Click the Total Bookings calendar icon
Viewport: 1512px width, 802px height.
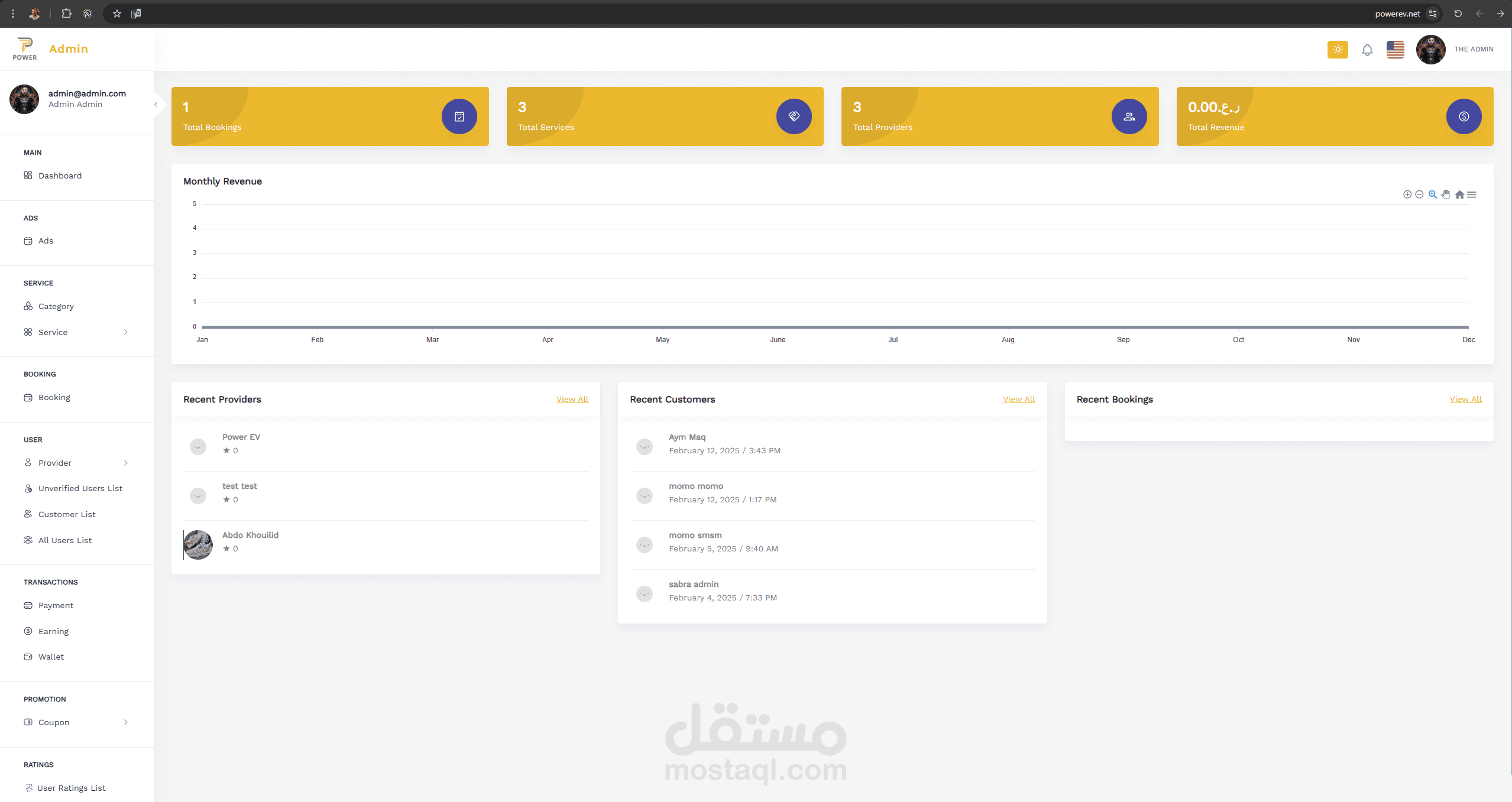tap(459, 116)
